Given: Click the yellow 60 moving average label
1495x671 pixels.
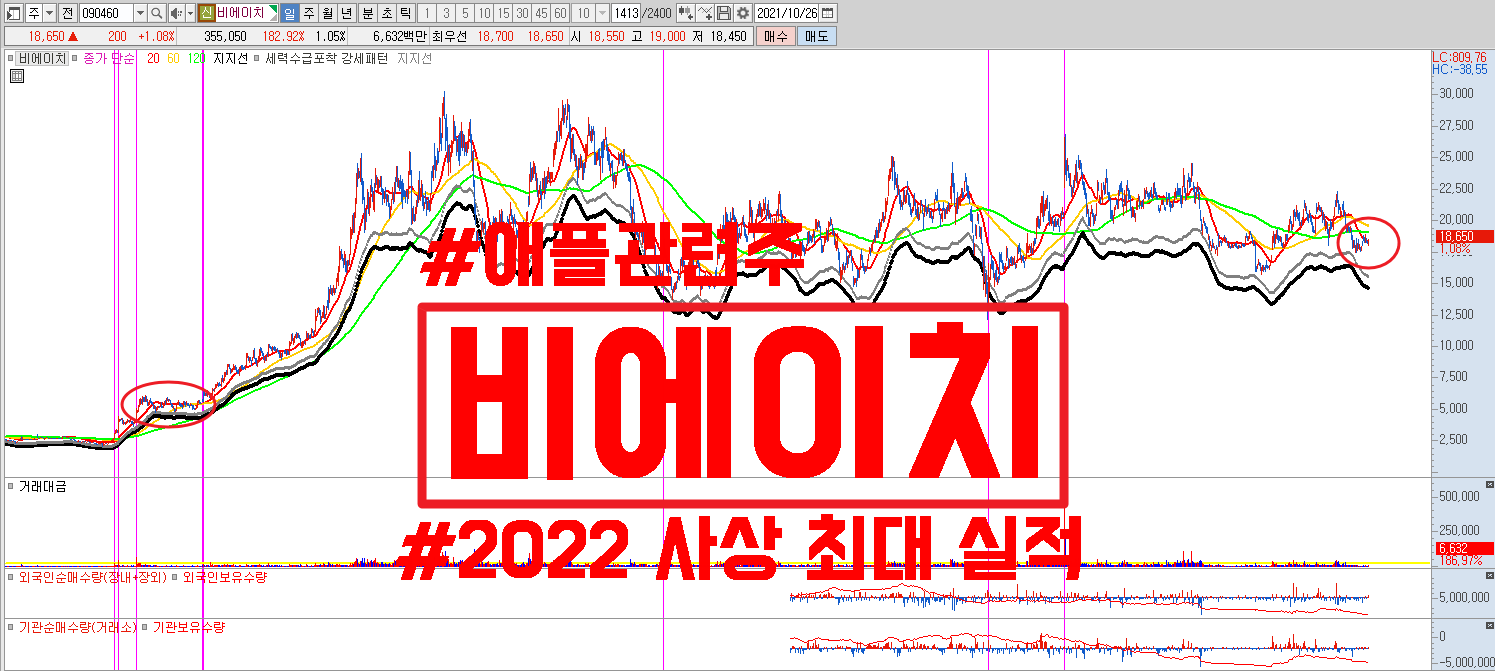Looking at the screenshot, I should pyautogui.click(x=173, y=59).
